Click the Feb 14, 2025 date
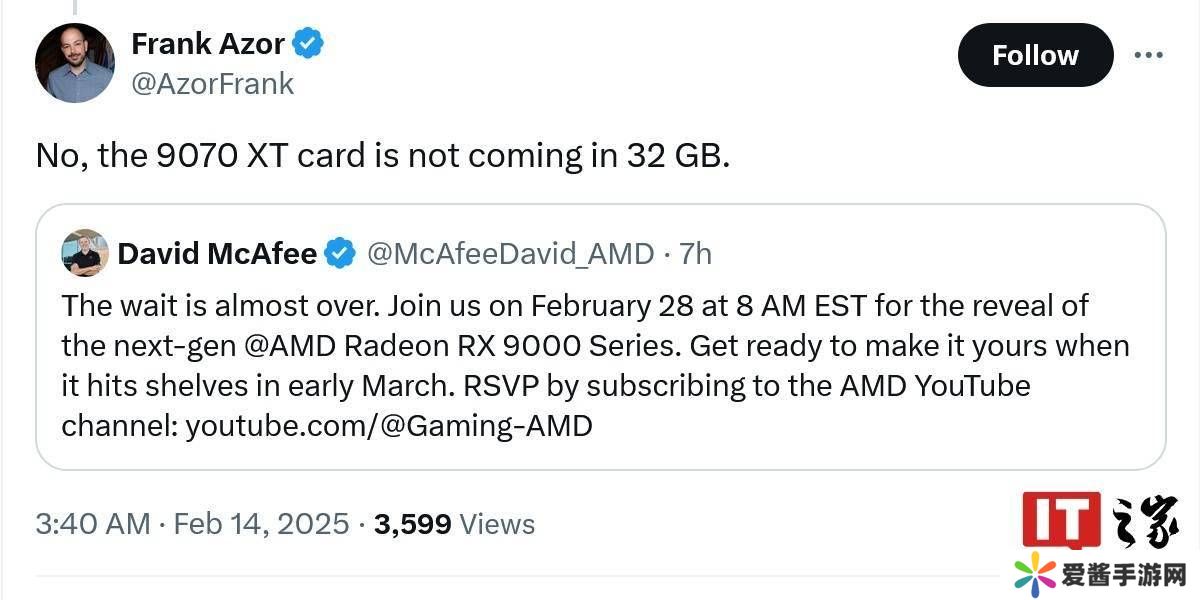The height and width of the screenshot is (600, 1200). [261, 524]
